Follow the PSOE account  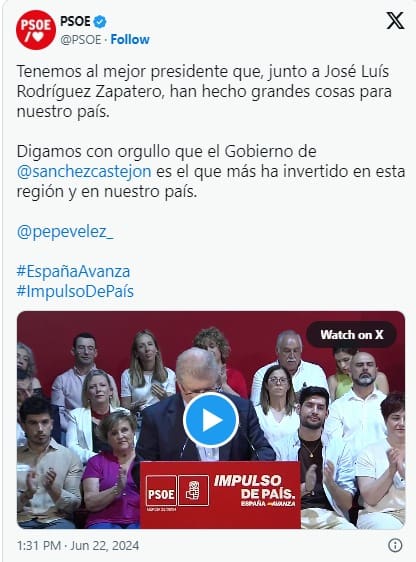(130, 39)
